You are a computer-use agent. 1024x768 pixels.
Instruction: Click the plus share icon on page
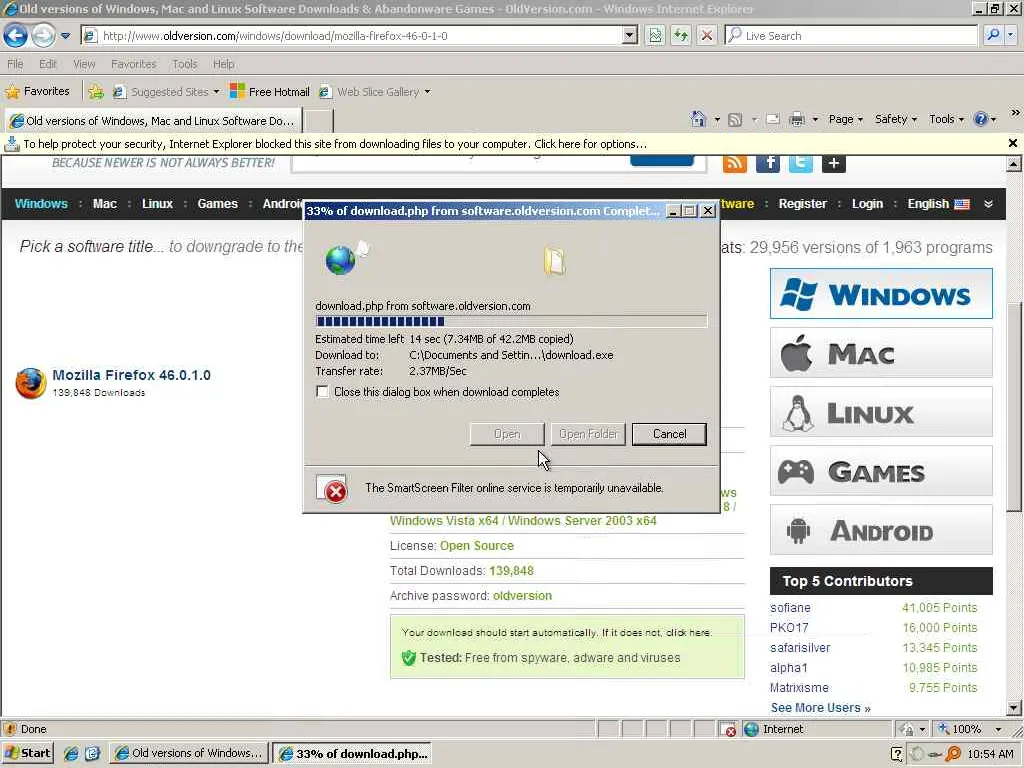[x=833, y=163]
